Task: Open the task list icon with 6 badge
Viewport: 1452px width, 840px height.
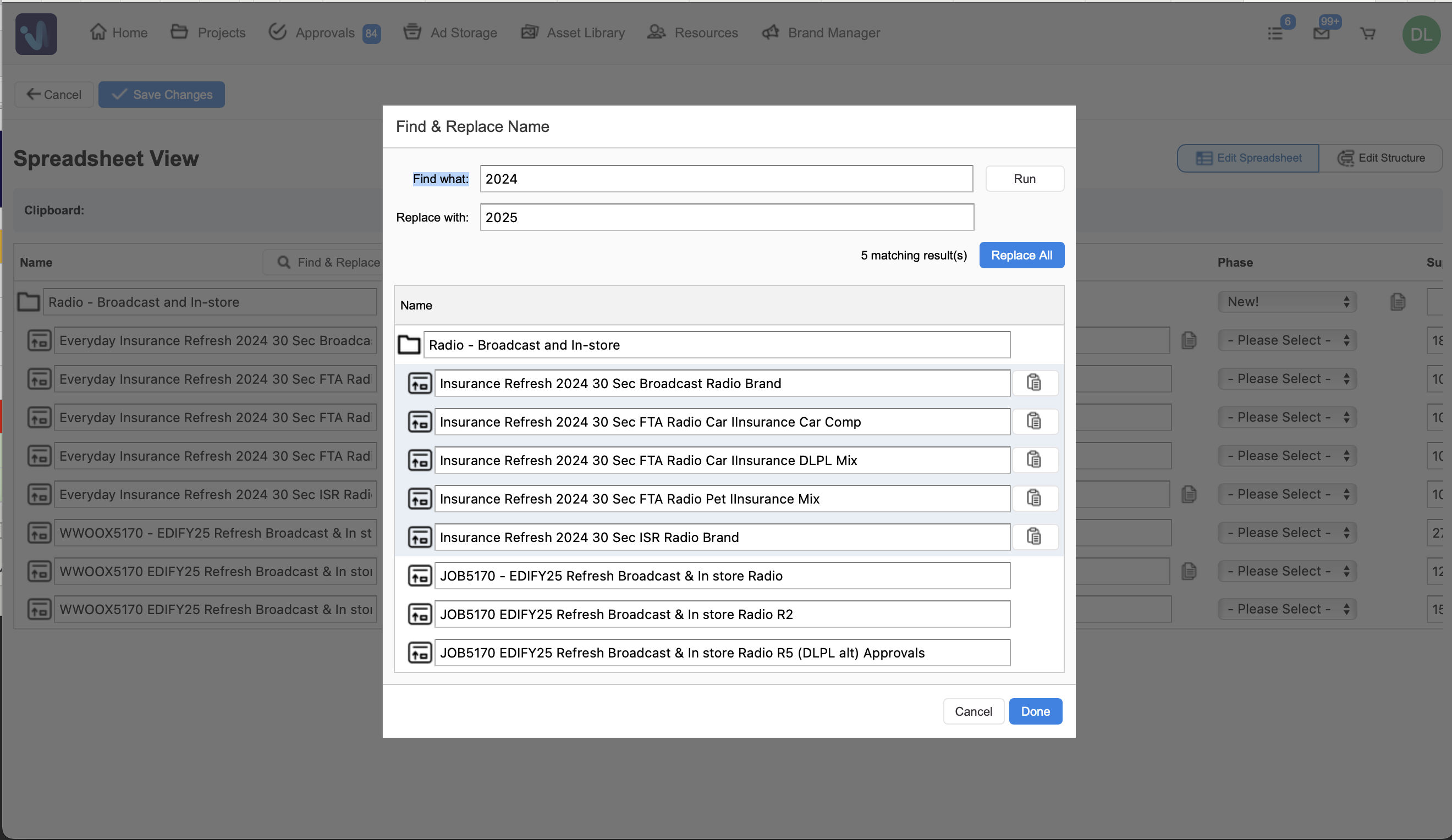Action: tap(1275, 34)
